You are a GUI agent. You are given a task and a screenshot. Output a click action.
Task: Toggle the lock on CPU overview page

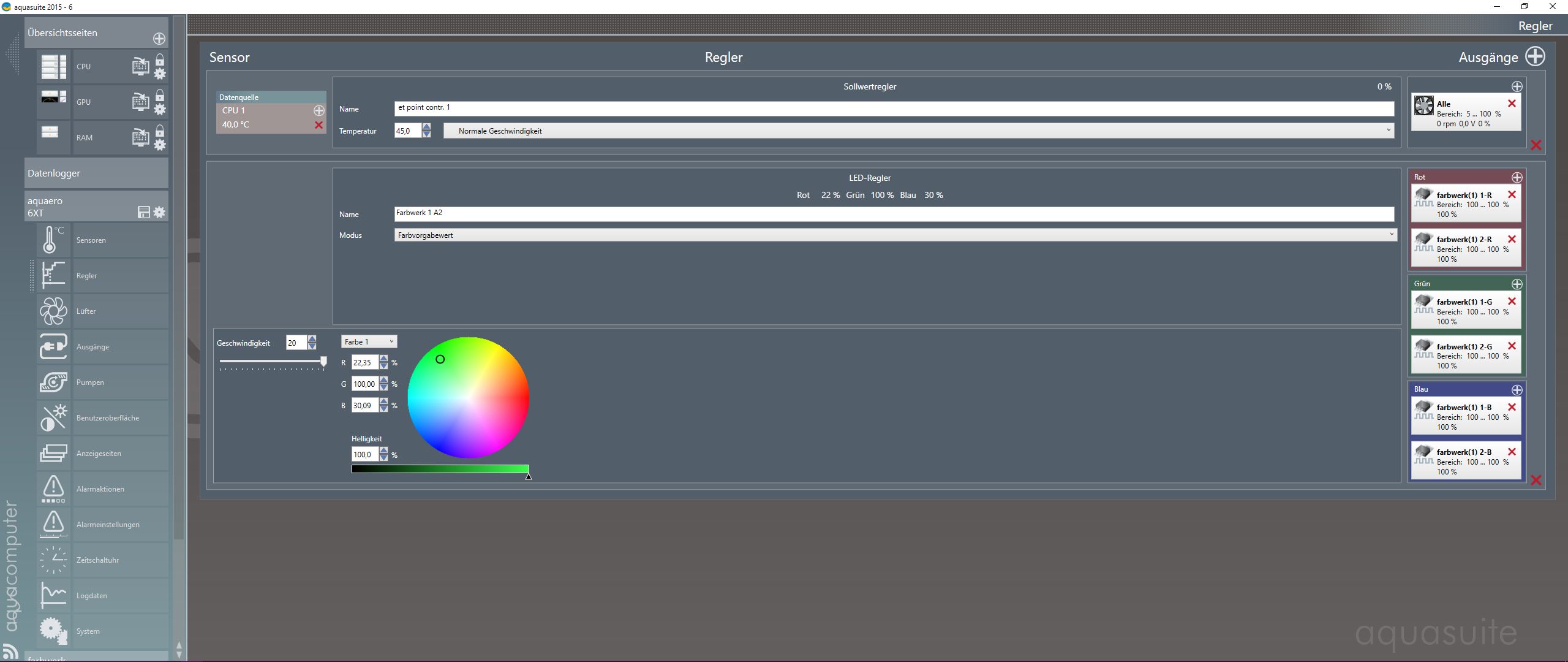click(x=160, y=59)
